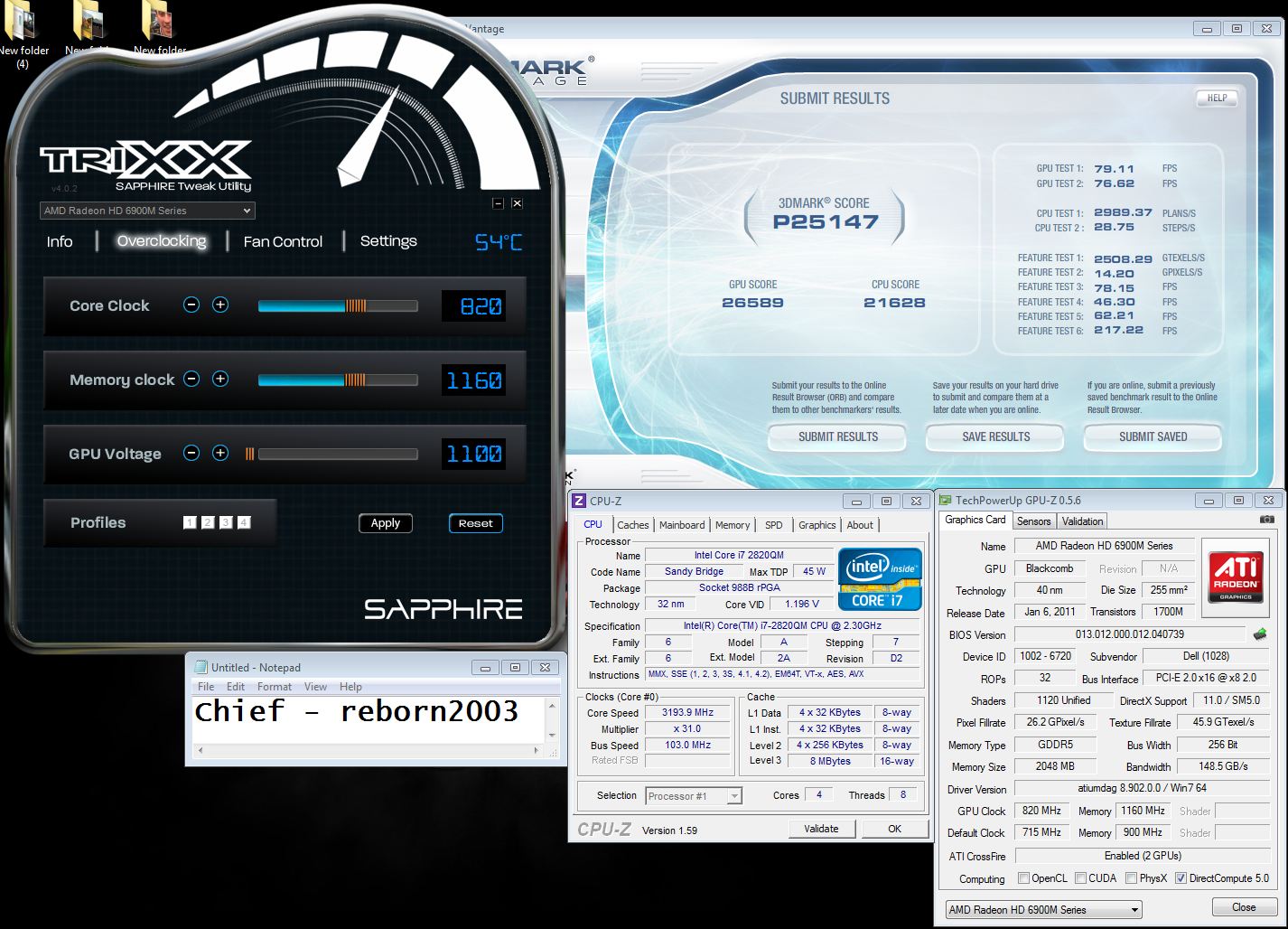Viewport: 1288px width, 929px height.
Task: Click the Memory clock value 1160 display
Action: click(473, 380)
